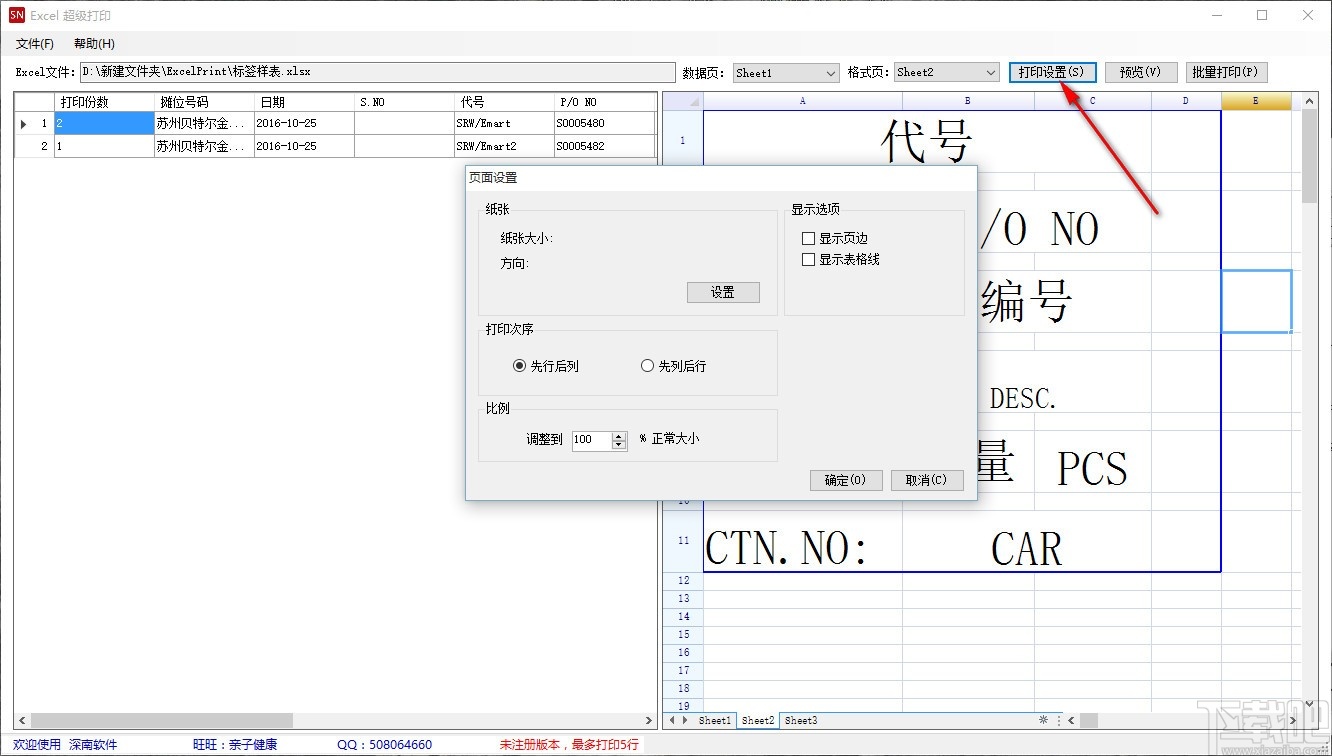Click the spreadsheet vertical scrollbar thumb

point(1310,156)
